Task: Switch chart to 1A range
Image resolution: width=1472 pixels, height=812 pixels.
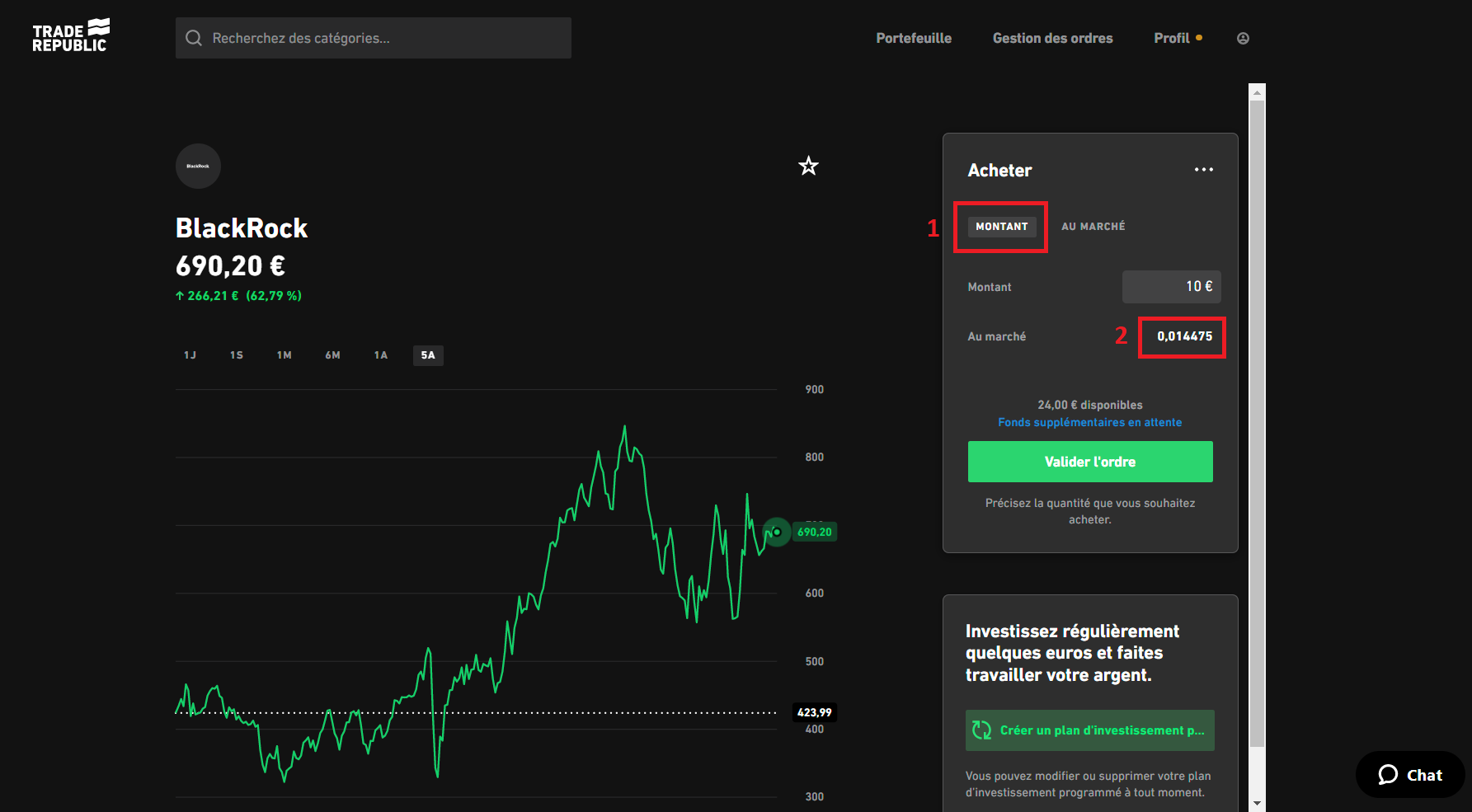Action: (x=380, y=355)
